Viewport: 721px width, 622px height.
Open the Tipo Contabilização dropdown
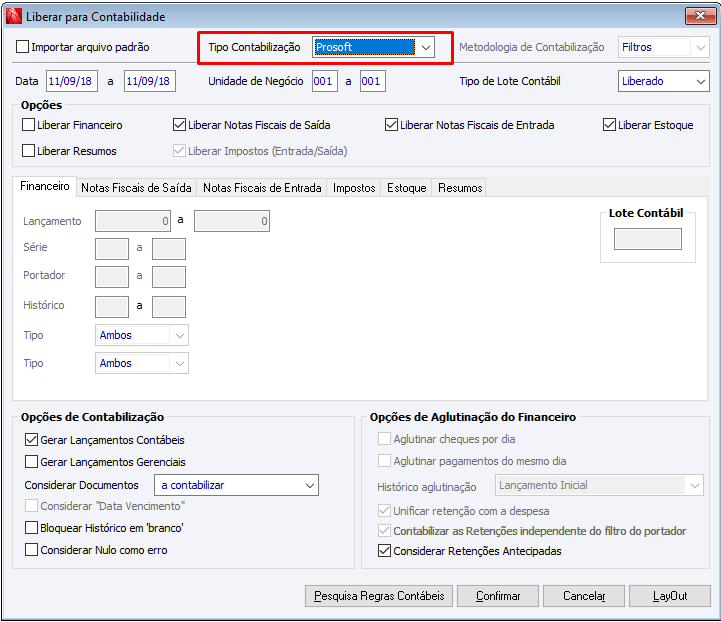pos(373,47)
